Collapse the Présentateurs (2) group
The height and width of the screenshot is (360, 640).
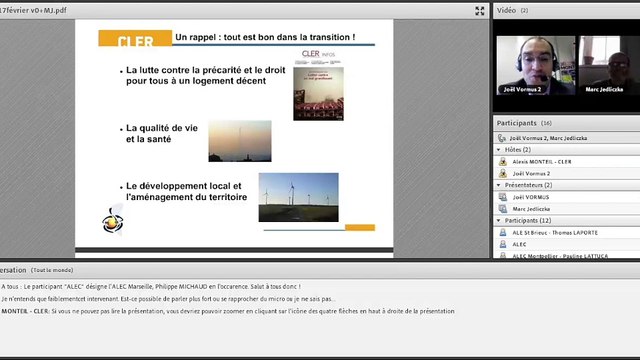click(498, 185)
